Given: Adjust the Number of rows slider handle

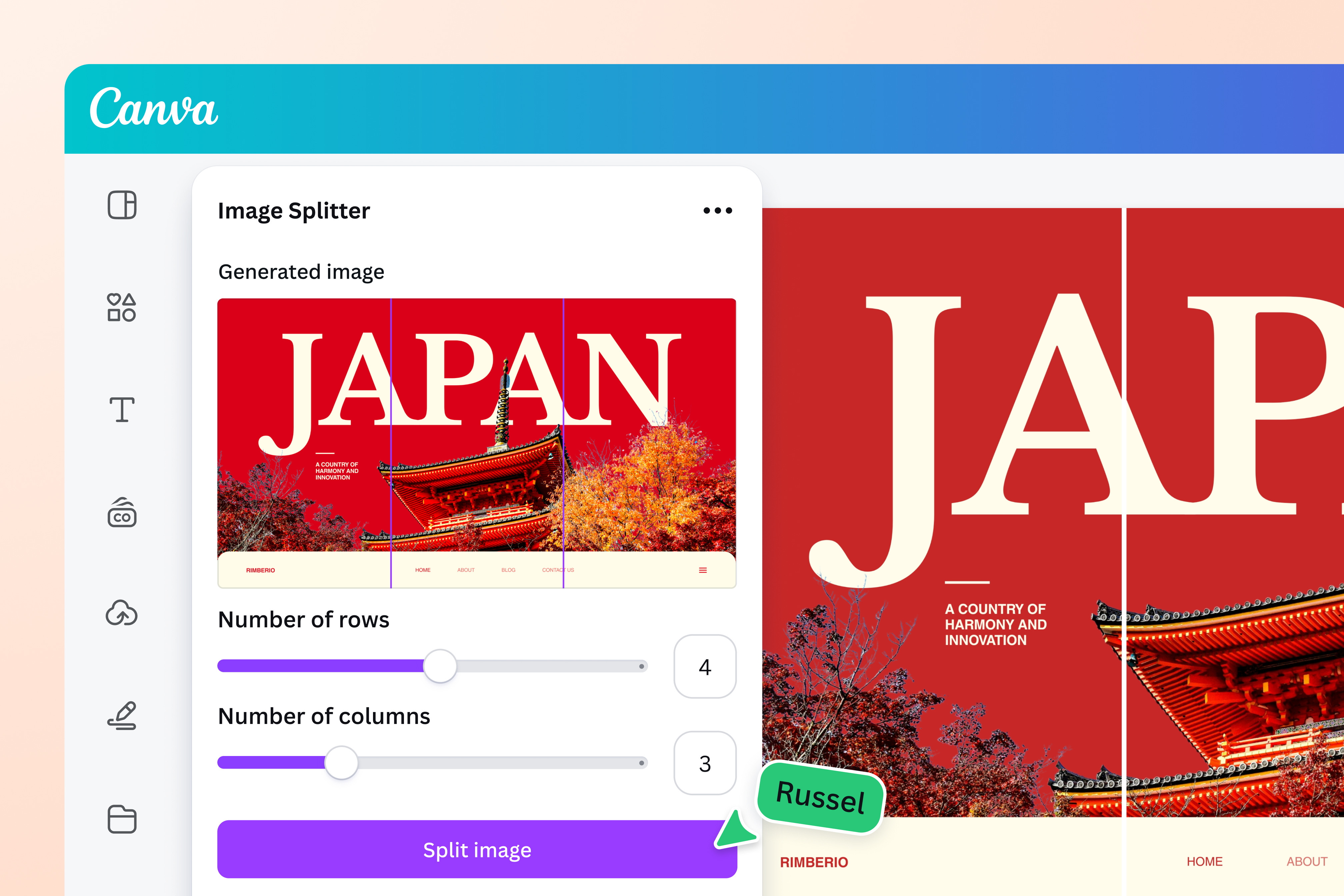Looking at the screenshot, I should [x=440, y=666].
